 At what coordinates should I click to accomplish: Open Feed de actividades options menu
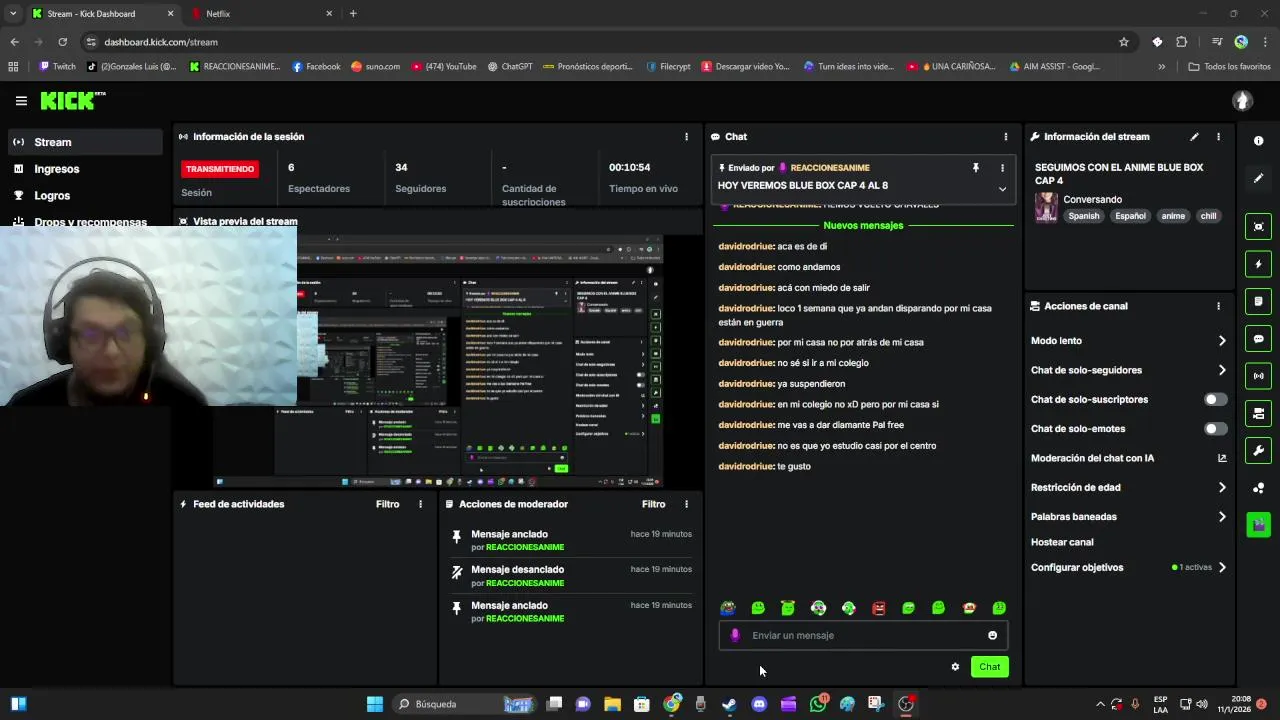coord(420,504)
